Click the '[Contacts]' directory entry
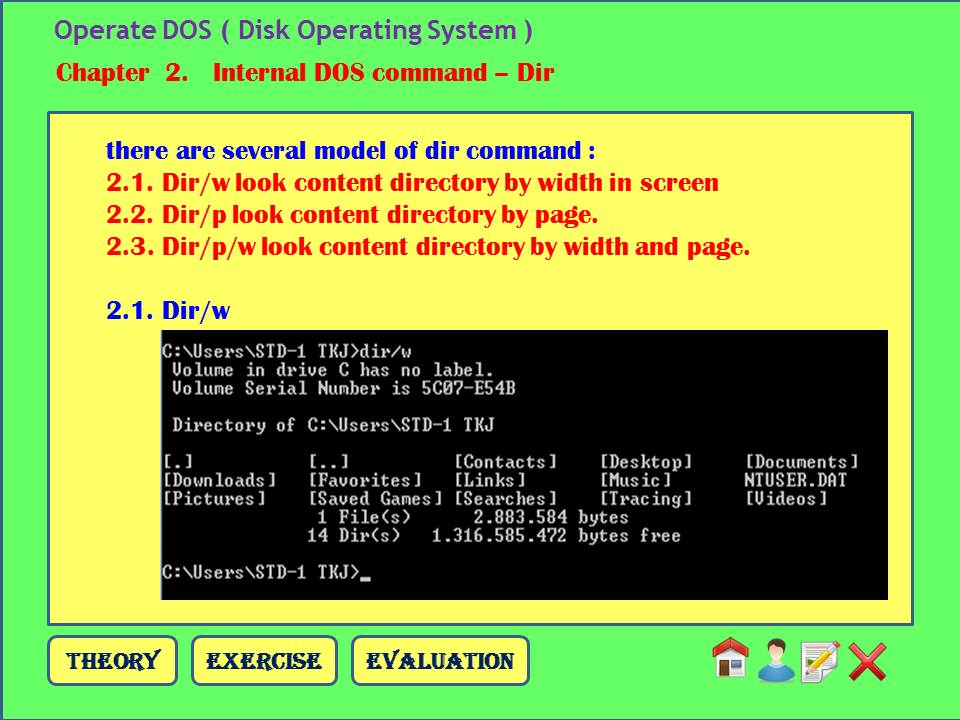960x720 pixels. [505, 462]
